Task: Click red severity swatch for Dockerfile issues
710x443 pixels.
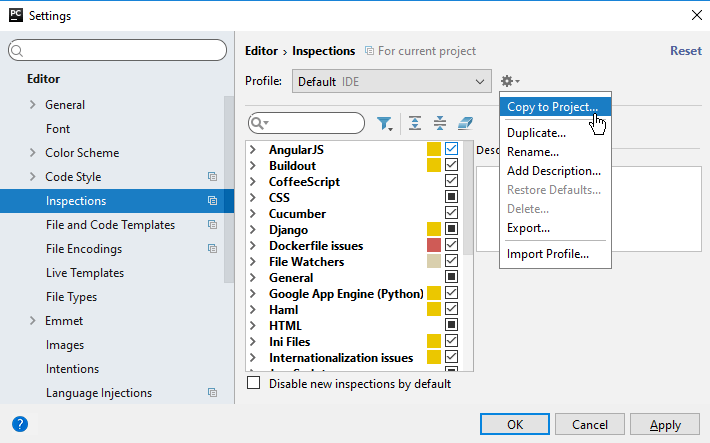Action: pos(434,245)
